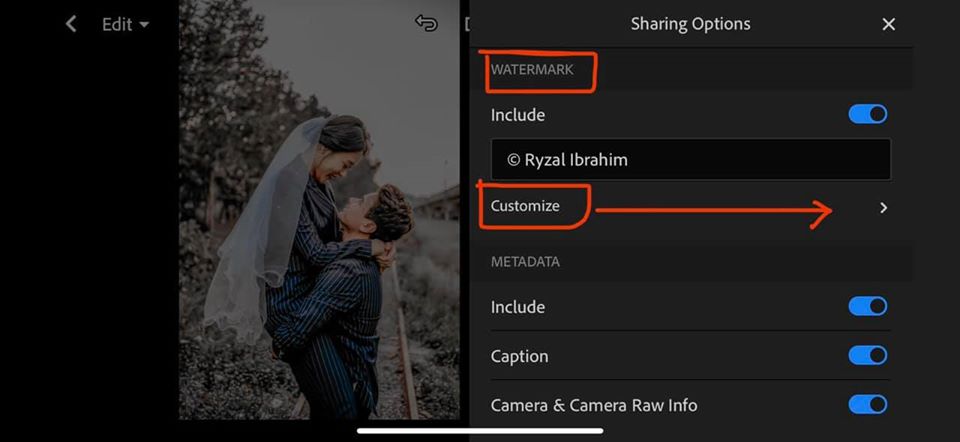Tap the home indicator bar at bottom
The height and width of the screenshot is (442, 960).
tap(480, 431)
